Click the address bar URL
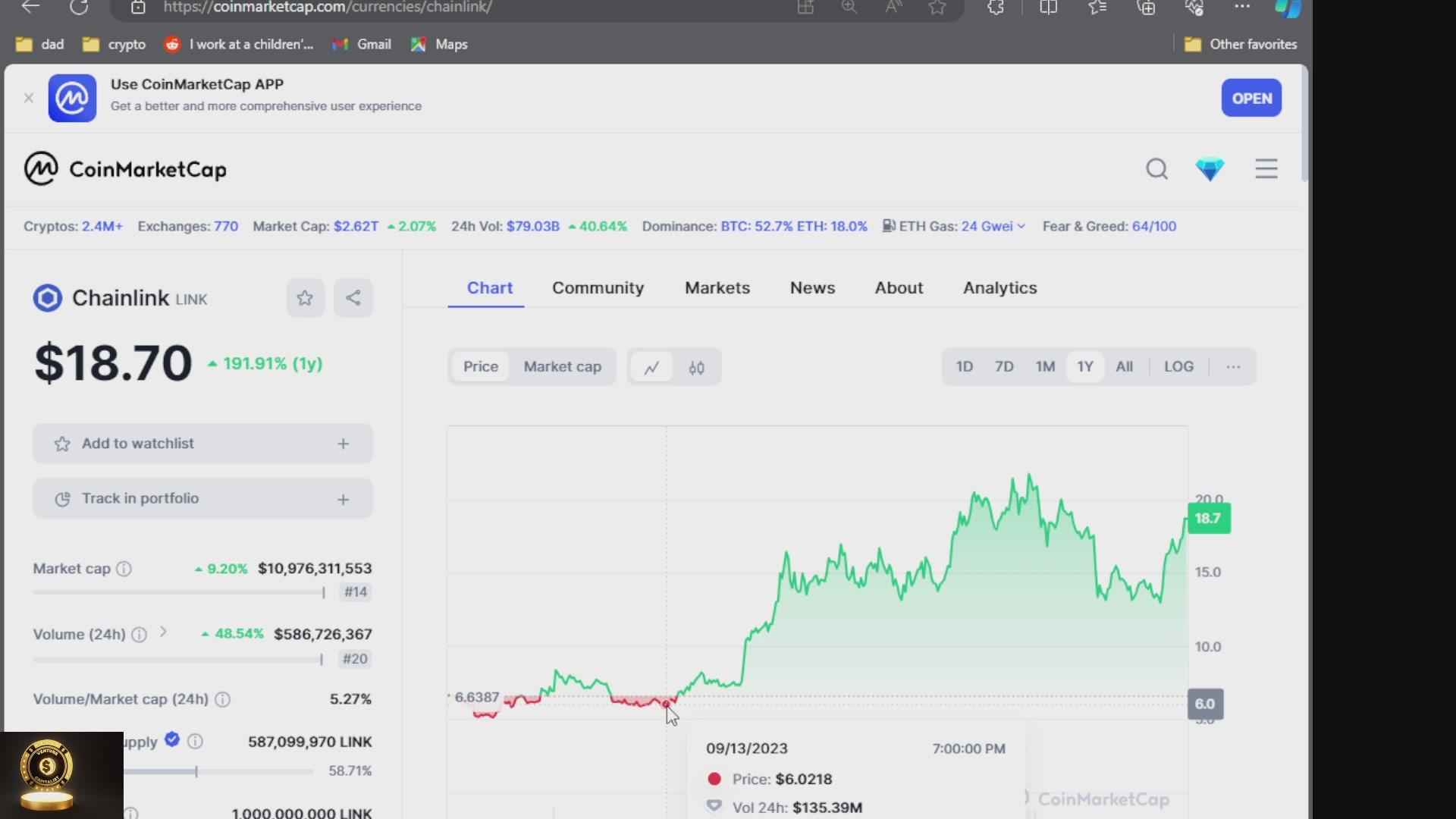The image size is (1456, 819). (328, 7)
